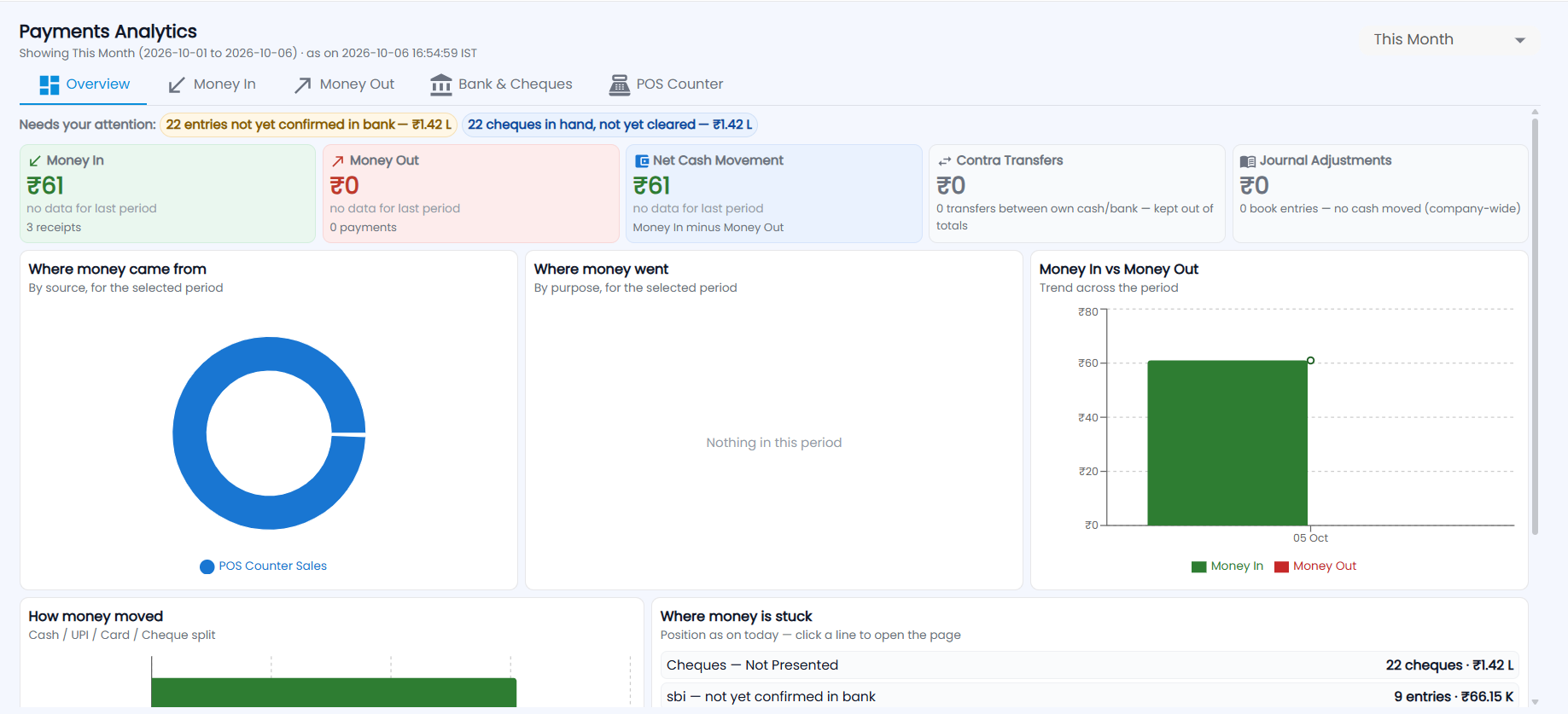Click the Money In arrow tab icon
Screen dimensions: 1568x714
[177, 85]
